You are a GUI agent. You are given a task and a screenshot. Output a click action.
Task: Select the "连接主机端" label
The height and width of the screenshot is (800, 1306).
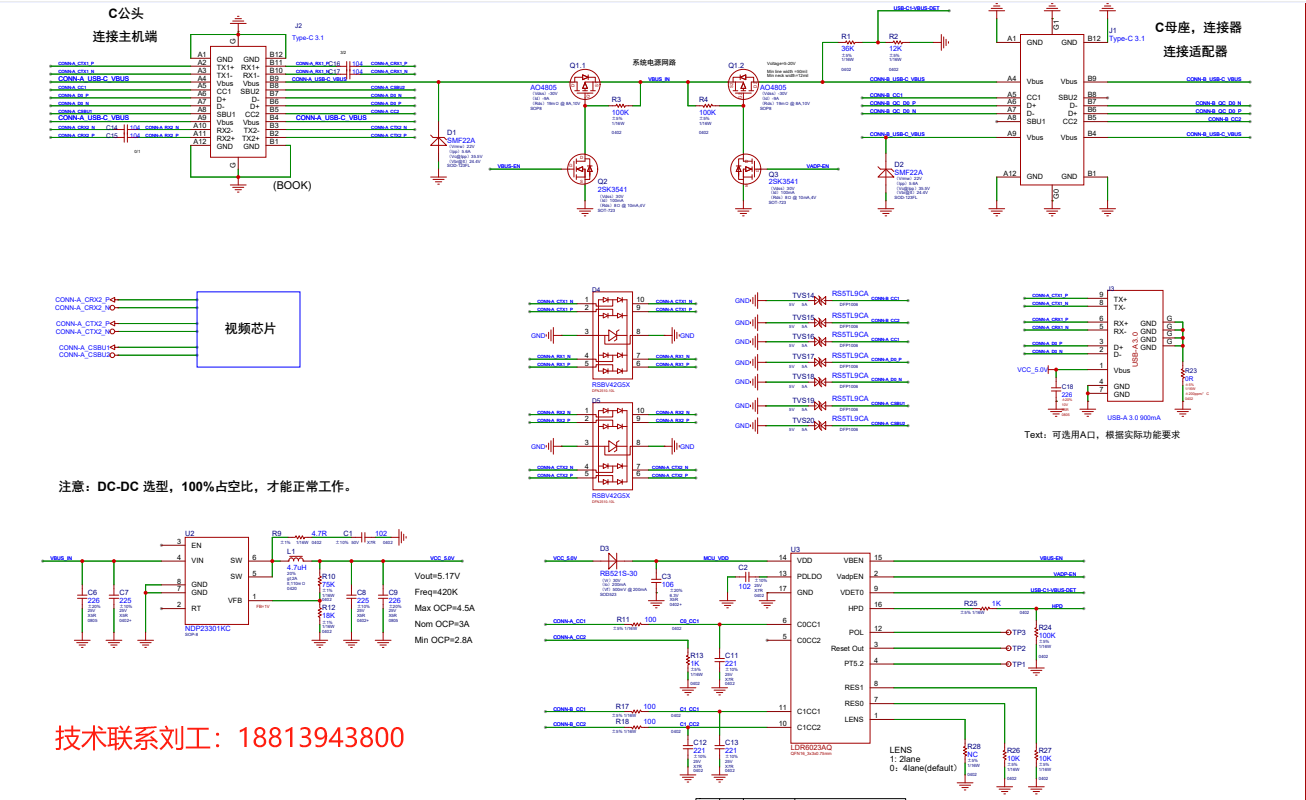point(126,37)
